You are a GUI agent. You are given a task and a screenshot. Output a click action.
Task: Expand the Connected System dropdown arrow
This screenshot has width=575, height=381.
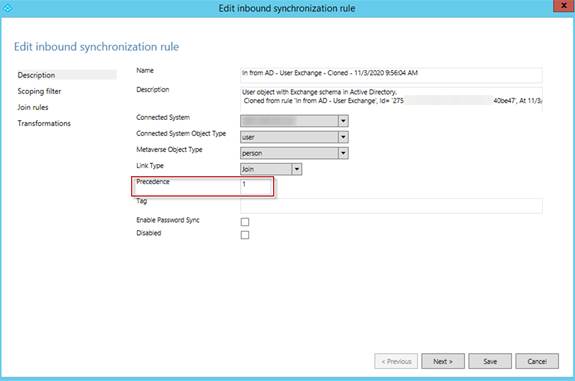pos(343,121)
